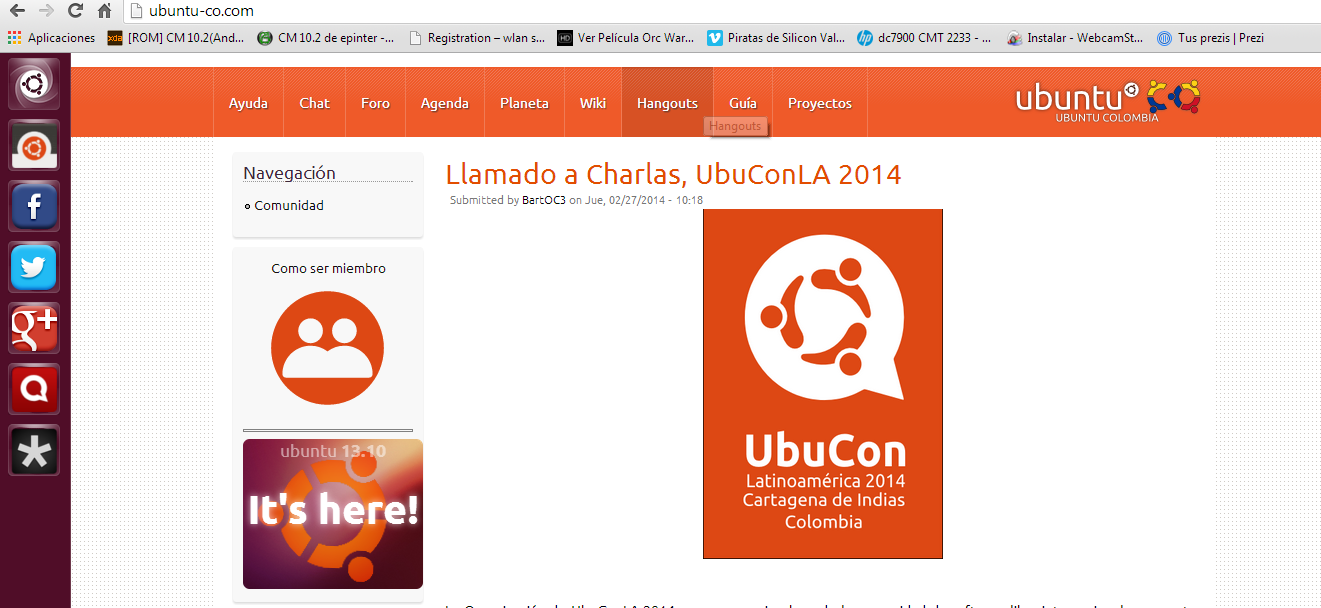The image size is (1321, 608).
Task: Open the [ROM] CM 10.2 bookmark
Action: point(175,38)
